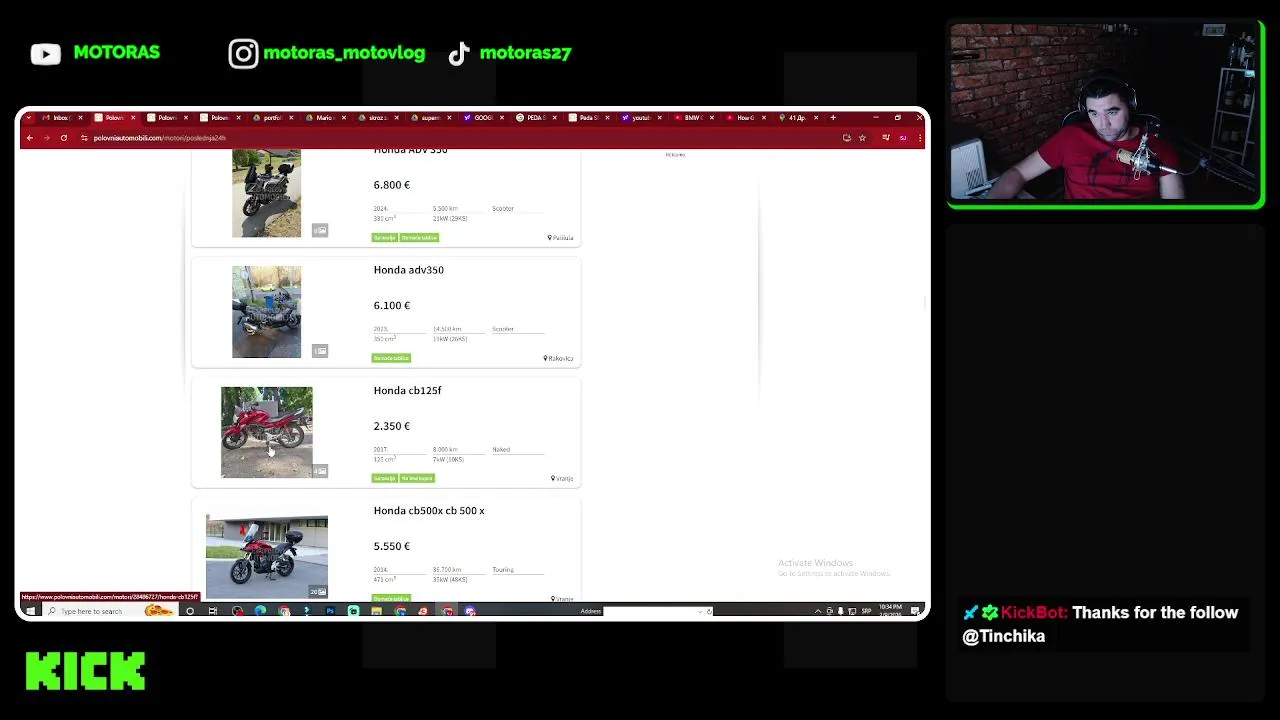Open a new browser tab with plus
This screenshot has width=1280, height=720.
point(832,118)
